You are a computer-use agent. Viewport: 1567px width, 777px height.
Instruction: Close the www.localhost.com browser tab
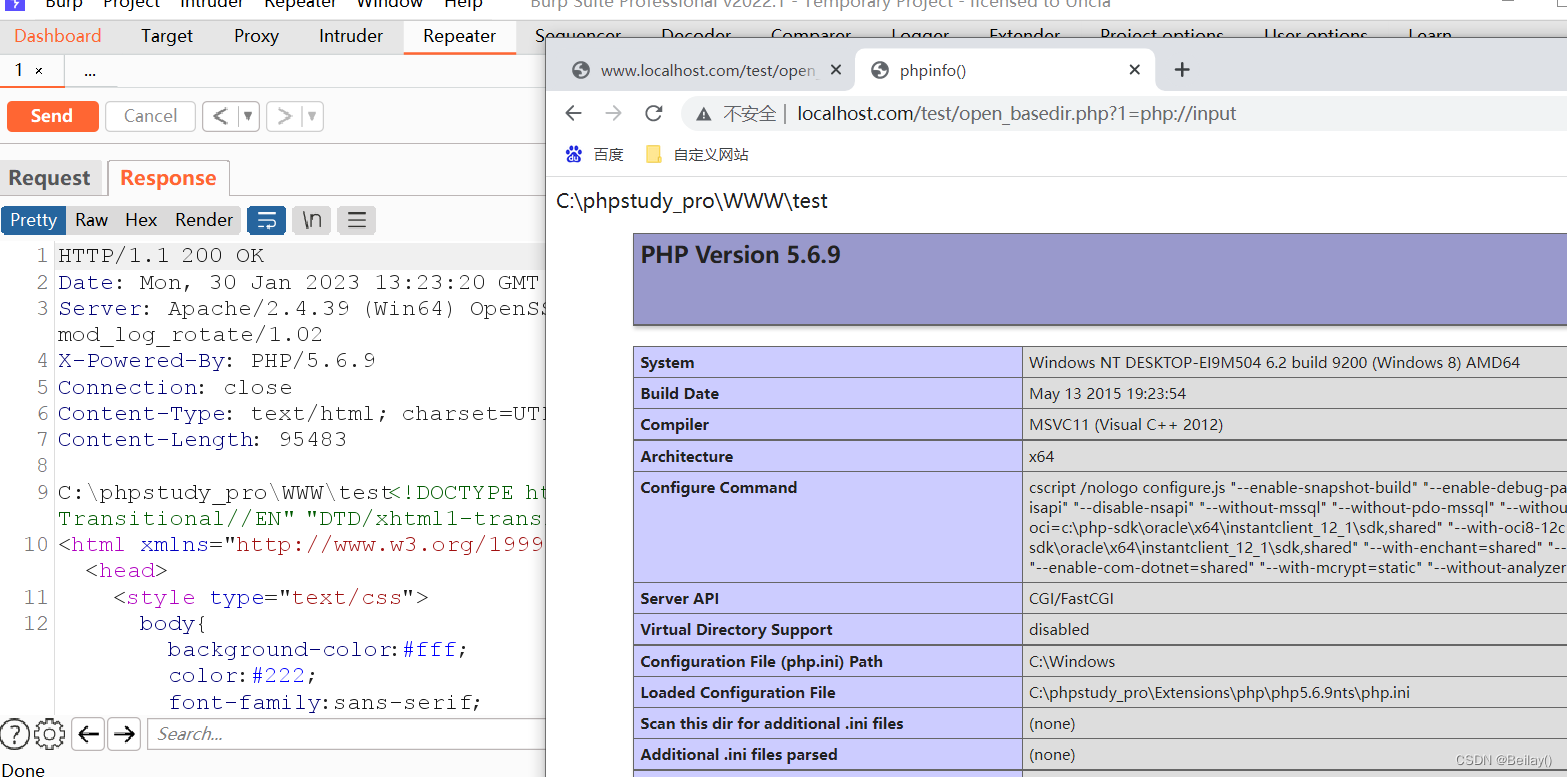point(836,70)
